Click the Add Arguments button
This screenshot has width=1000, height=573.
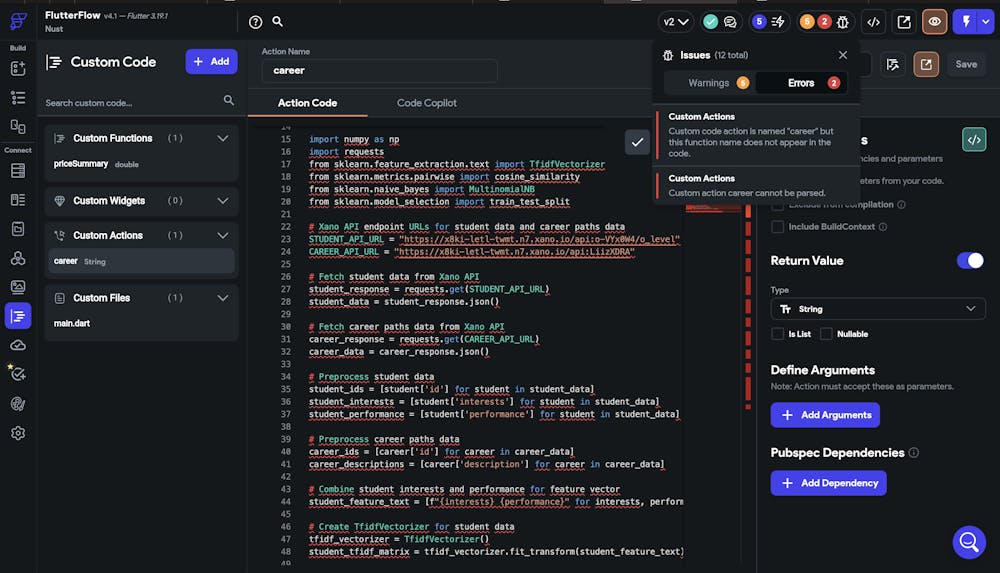coord(825,415)
